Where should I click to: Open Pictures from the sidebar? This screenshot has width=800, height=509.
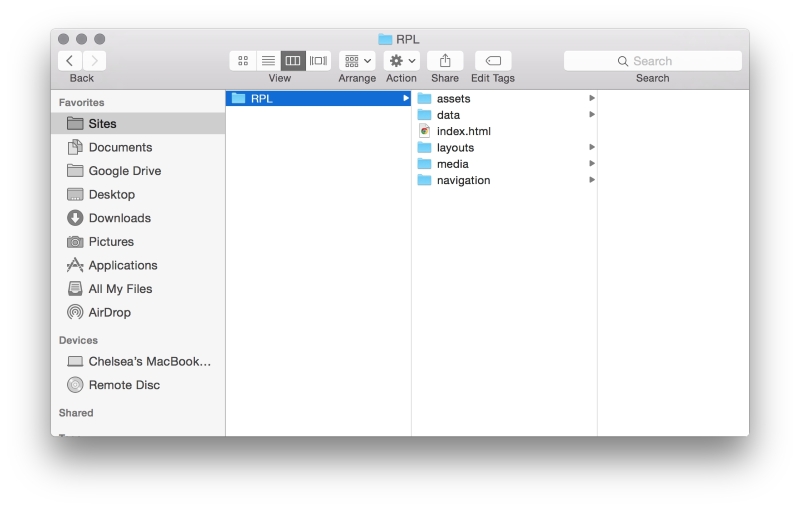[x=138, y=242]
